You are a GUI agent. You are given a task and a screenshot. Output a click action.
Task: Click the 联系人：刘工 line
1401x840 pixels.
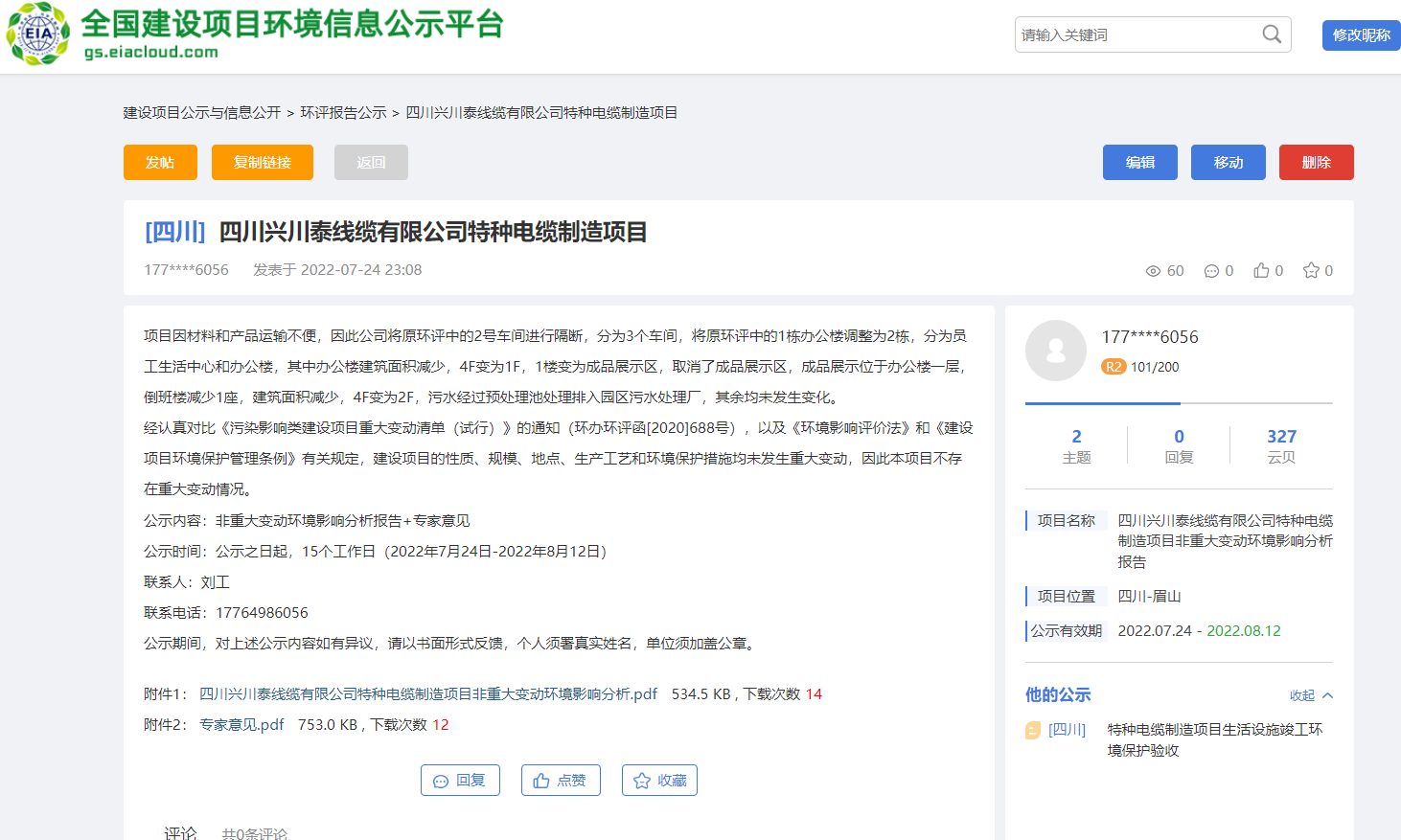pos(187,582)
